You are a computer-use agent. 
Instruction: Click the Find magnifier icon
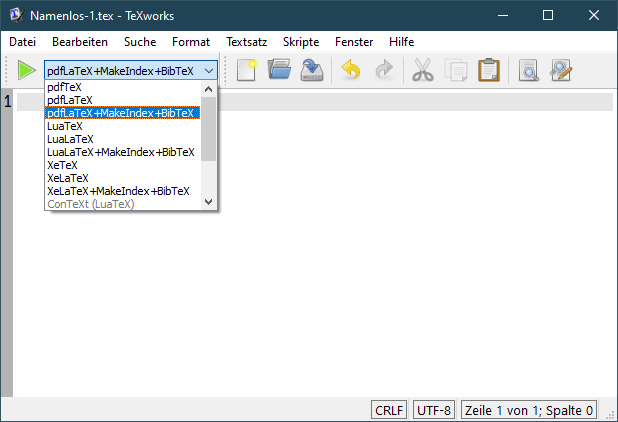[x=528, y=70]
